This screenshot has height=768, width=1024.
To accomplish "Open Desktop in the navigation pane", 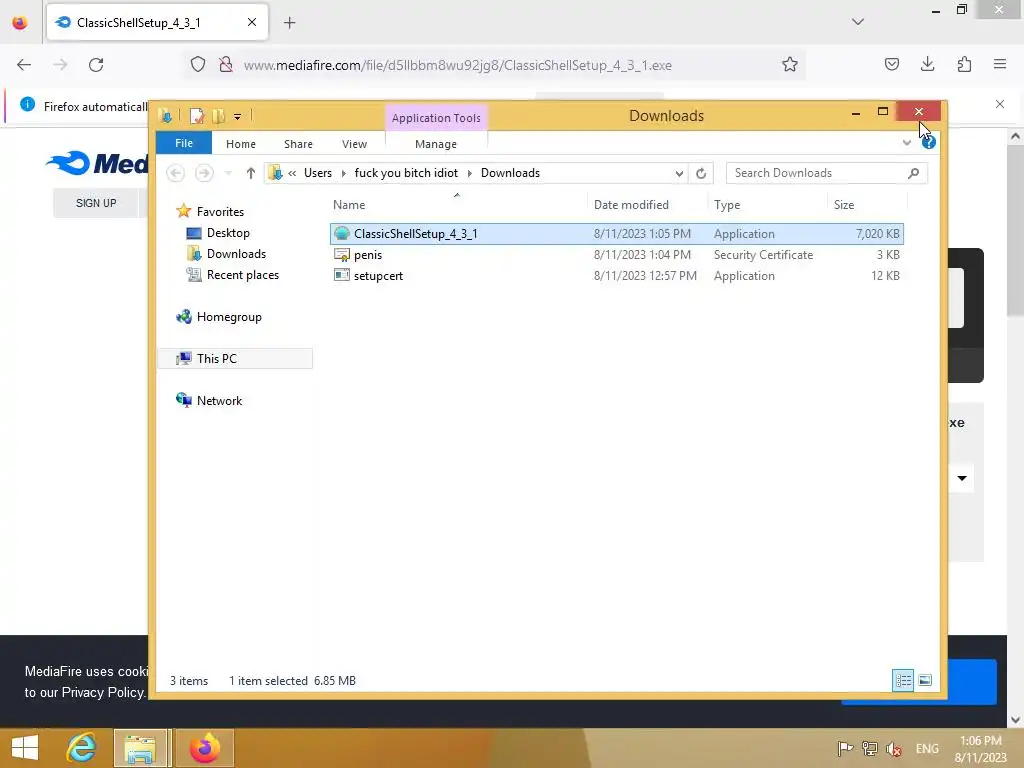I will pos(228,232).
